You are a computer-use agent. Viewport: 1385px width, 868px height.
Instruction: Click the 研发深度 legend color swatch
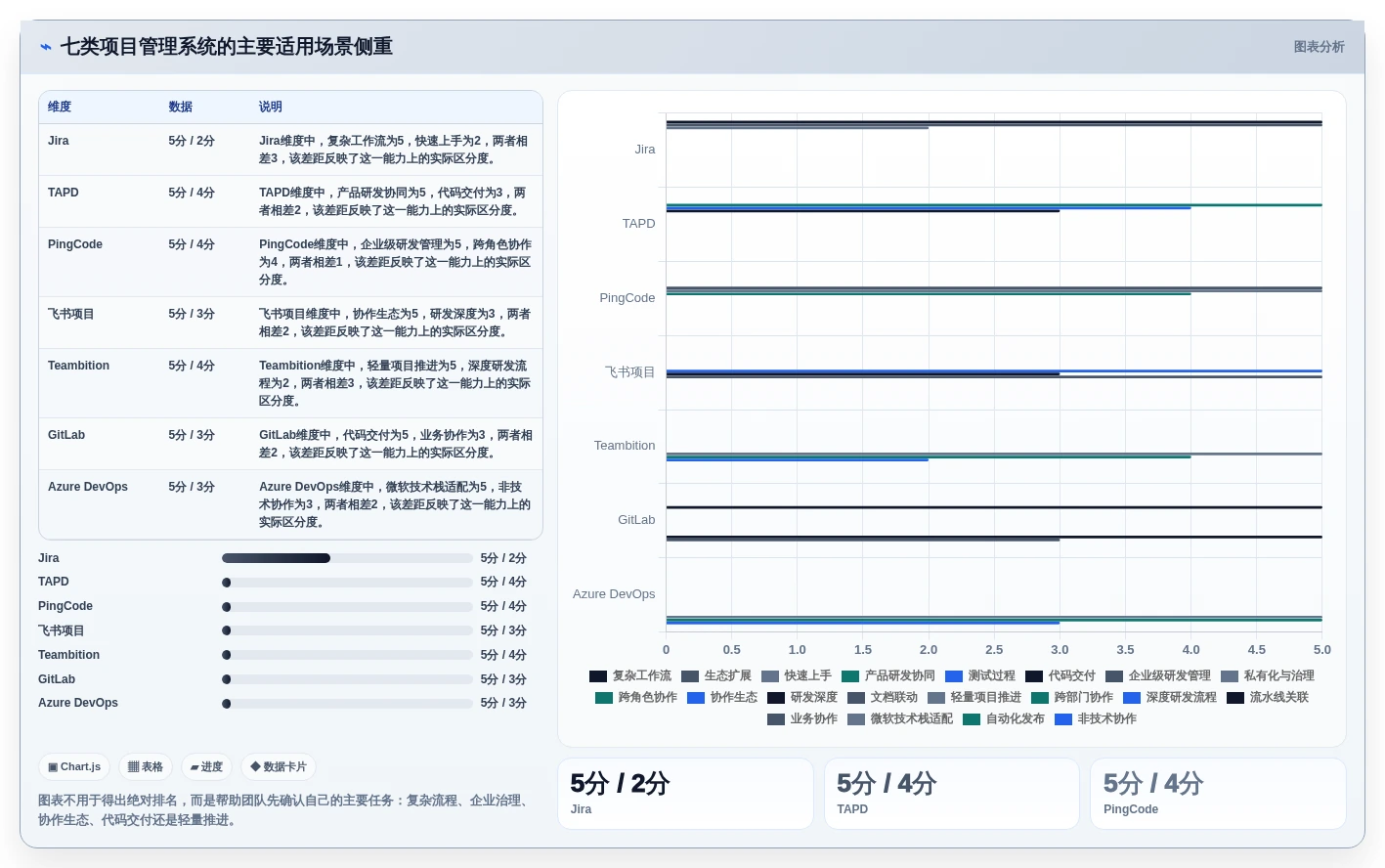[x=776, y=698]
